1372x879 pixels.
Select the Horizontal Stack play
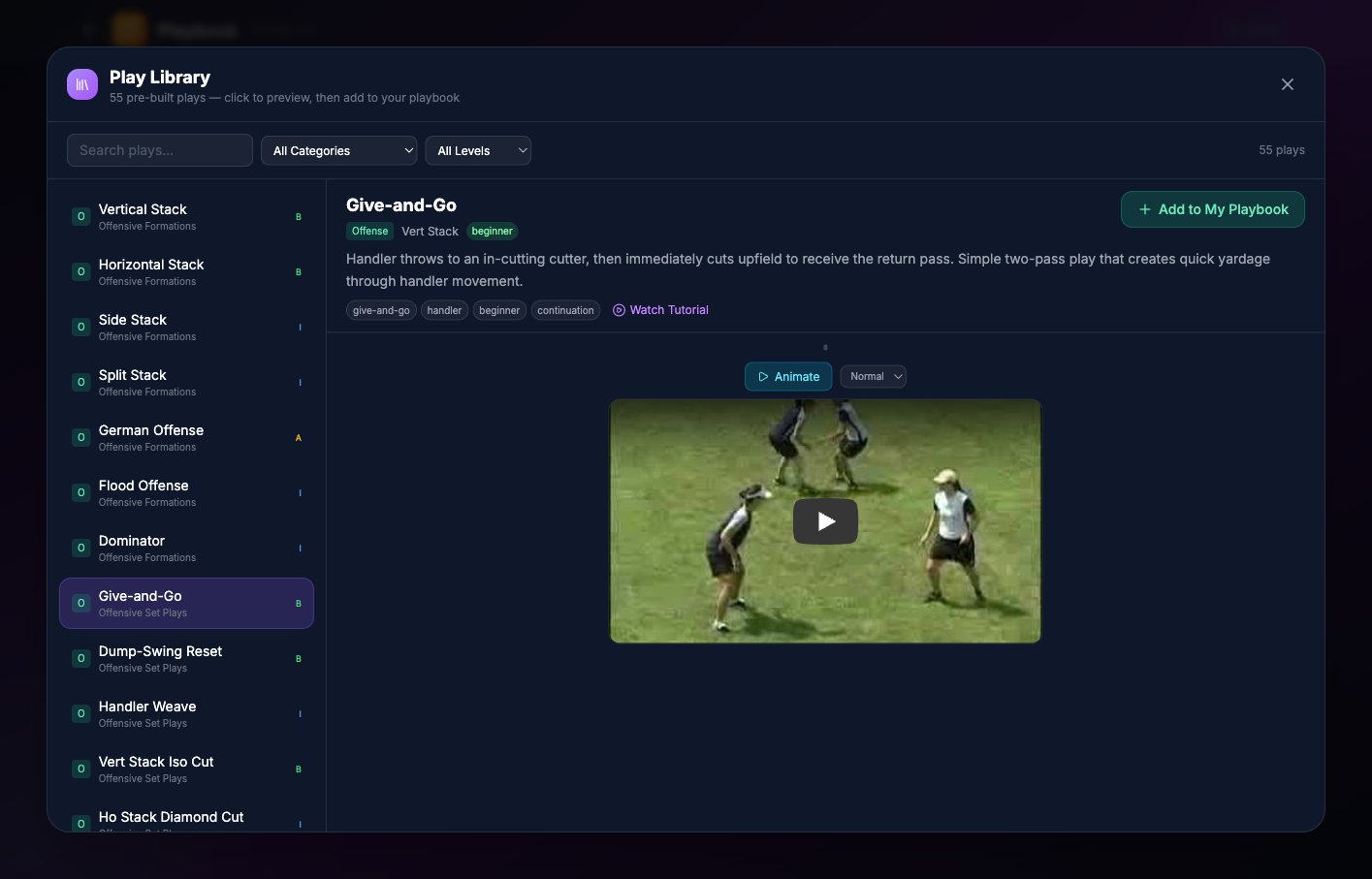[186, 271]
